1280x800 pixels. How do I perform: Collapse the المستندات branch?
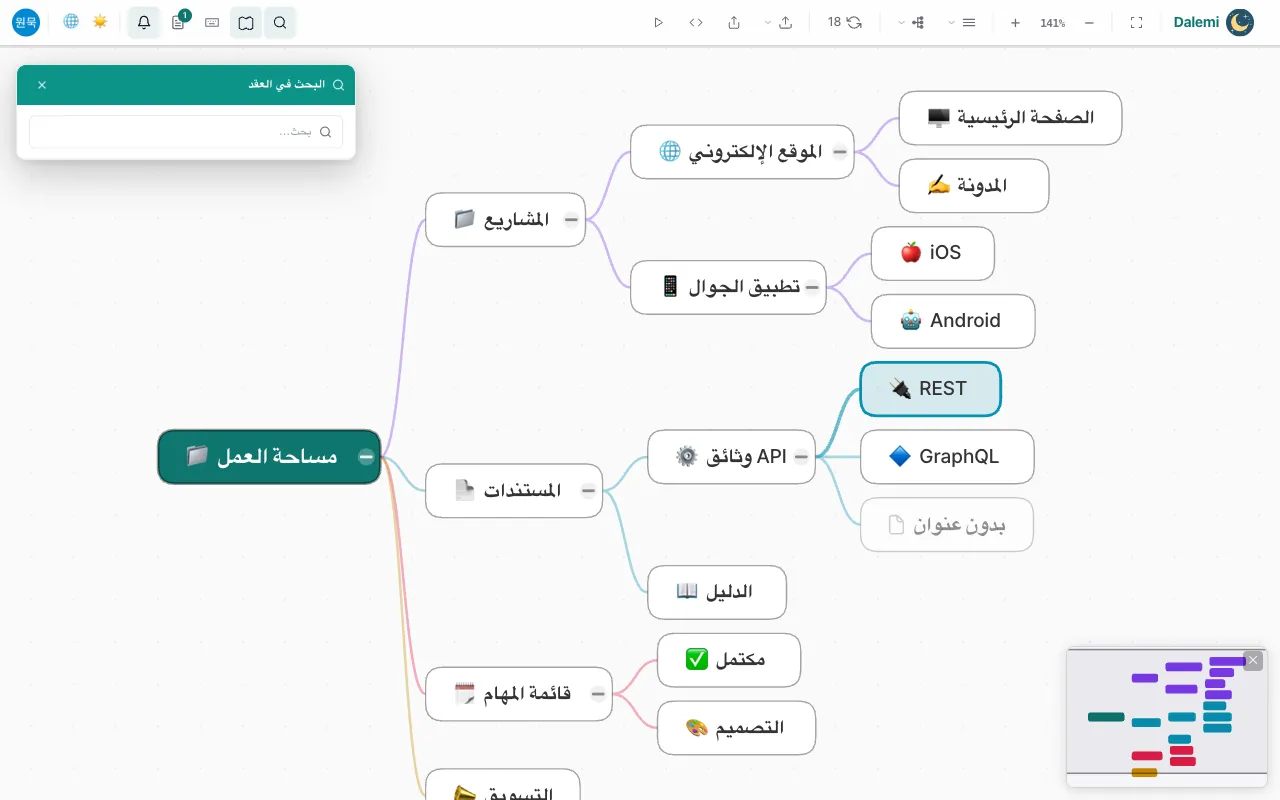[x=588, y=491]
